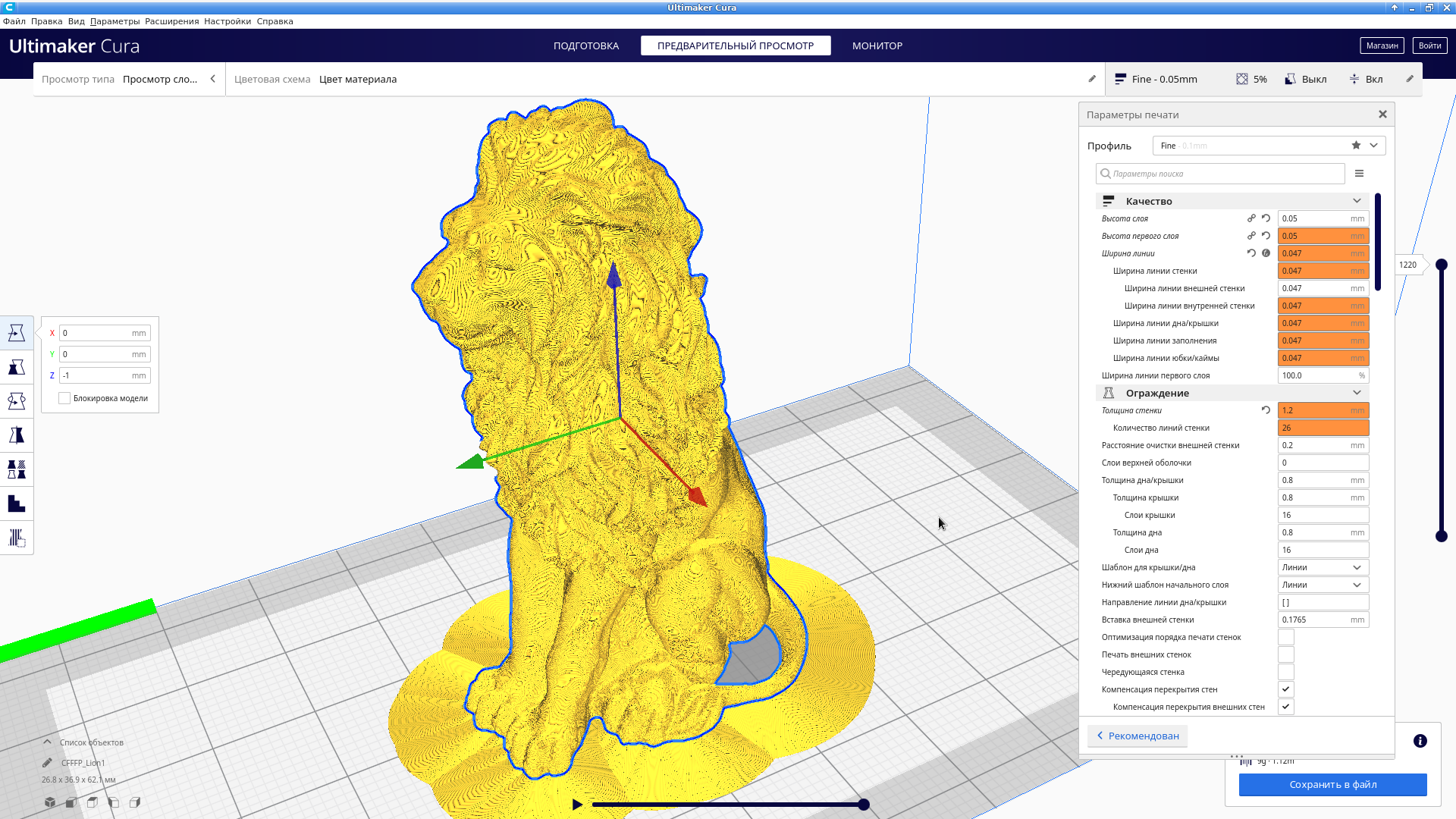Click Save to file button
The width and height of the screenshot is (1456, 819).
coord(1332,784)
